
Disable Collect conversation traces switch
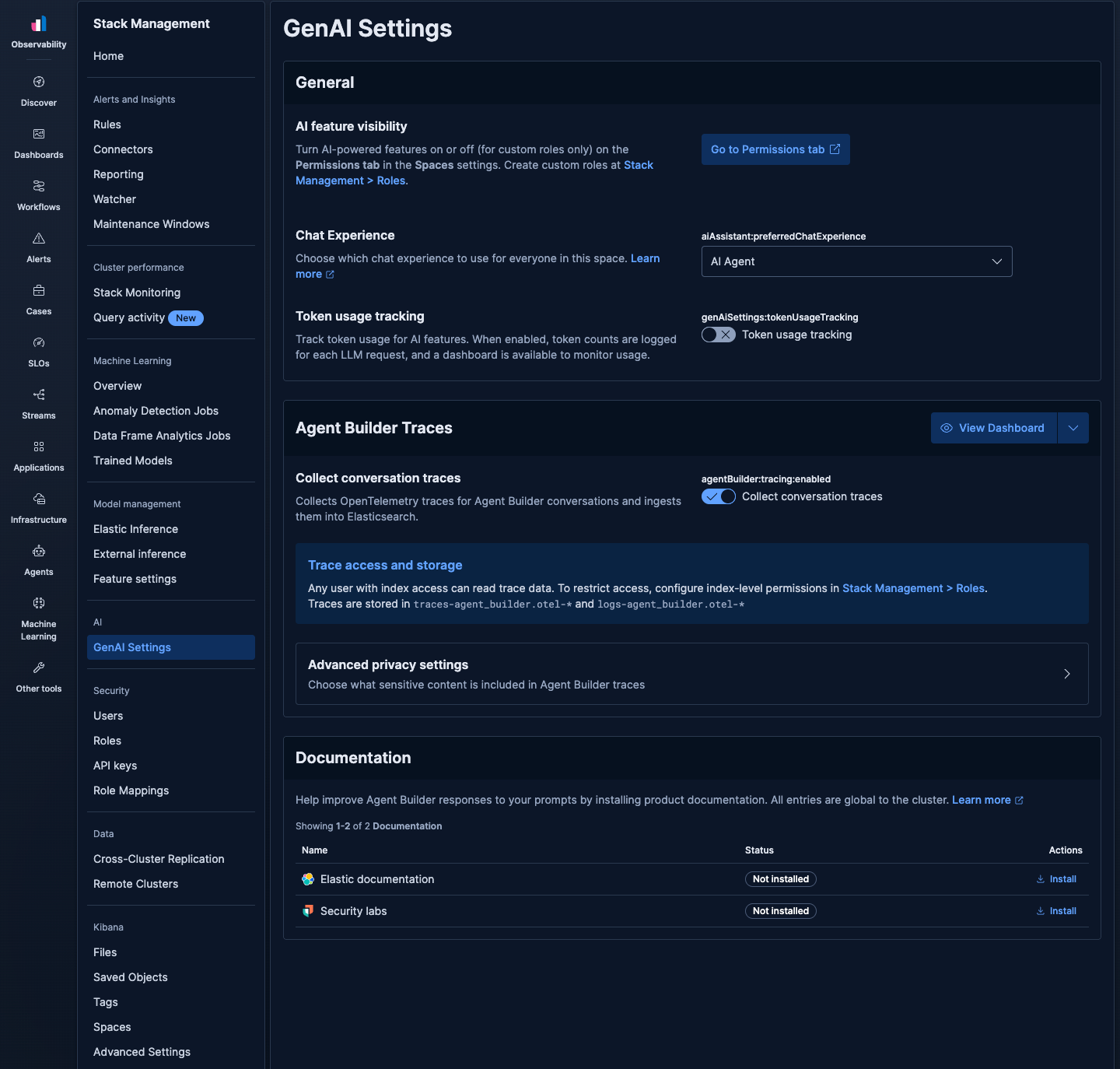point(719,496)
